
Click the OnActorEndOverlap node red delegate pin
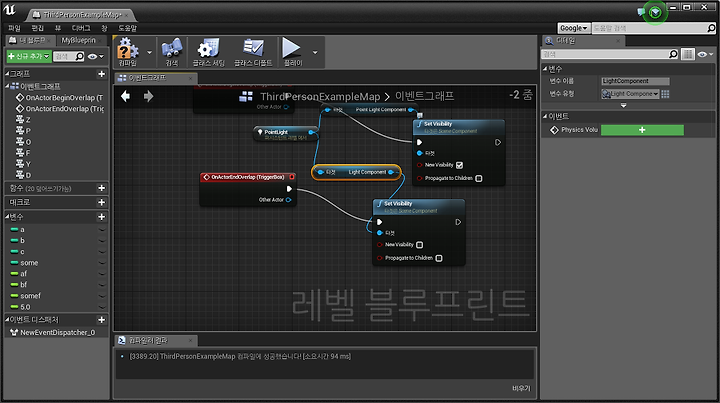(292, 177)
